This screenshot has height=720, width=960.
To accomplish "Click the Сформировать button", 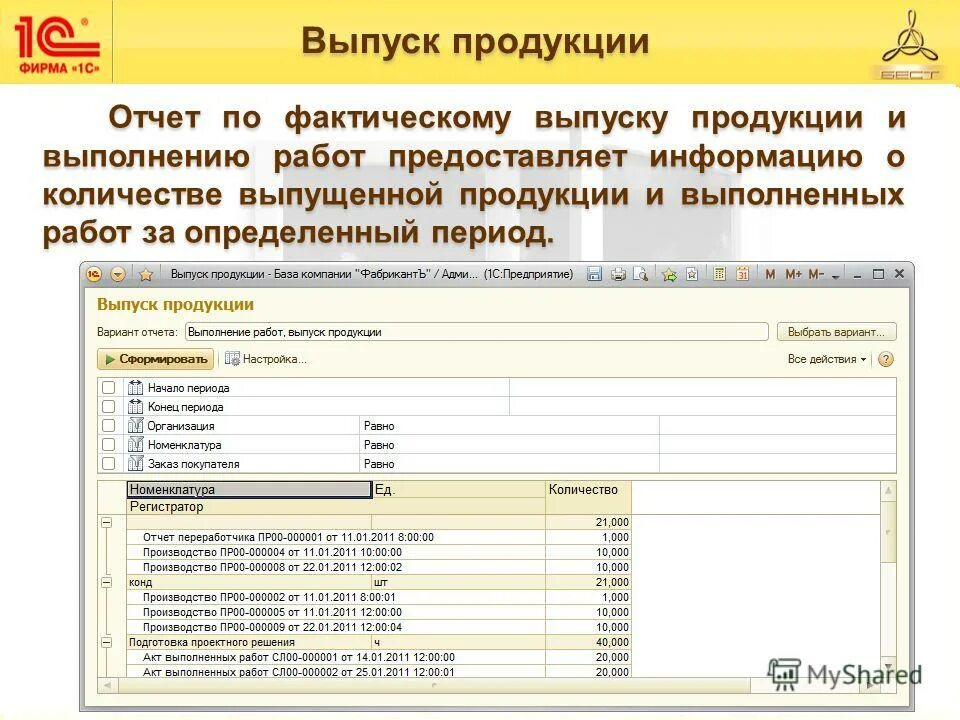I will click(156, 359).
